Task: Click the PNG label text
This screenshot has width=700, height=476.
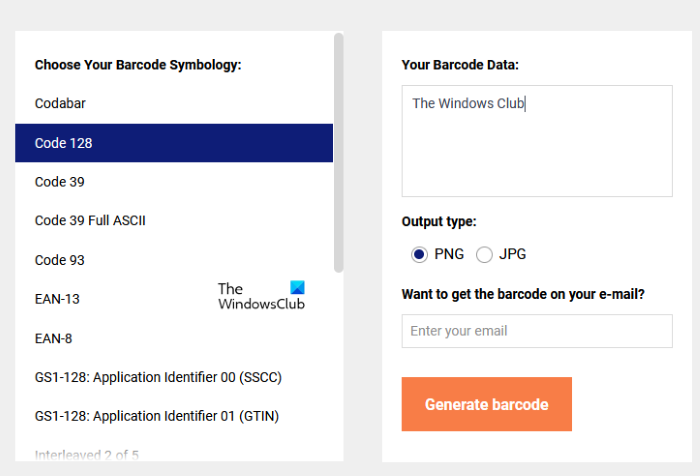Action: (x=449, y=254)
